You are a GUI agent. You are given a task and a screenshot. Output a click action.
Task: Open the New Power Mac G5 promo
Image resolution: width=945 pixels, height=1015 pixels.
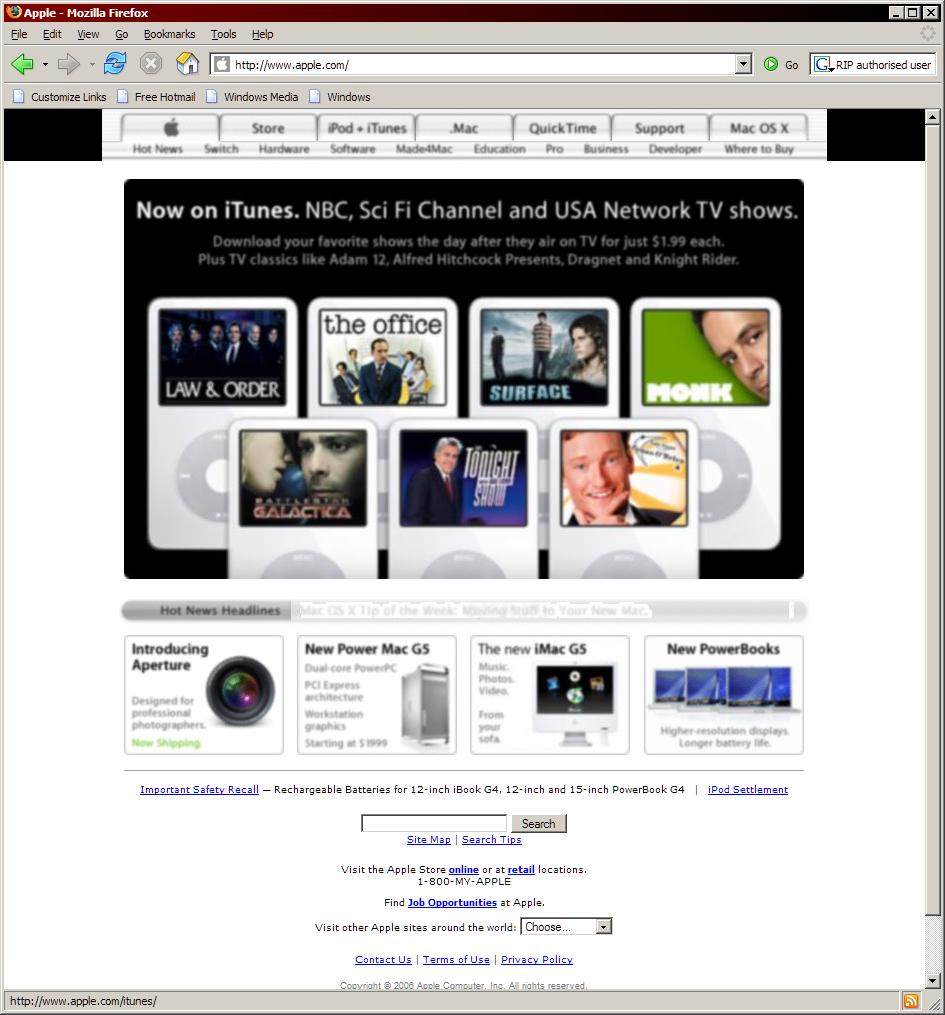point(377,695)
